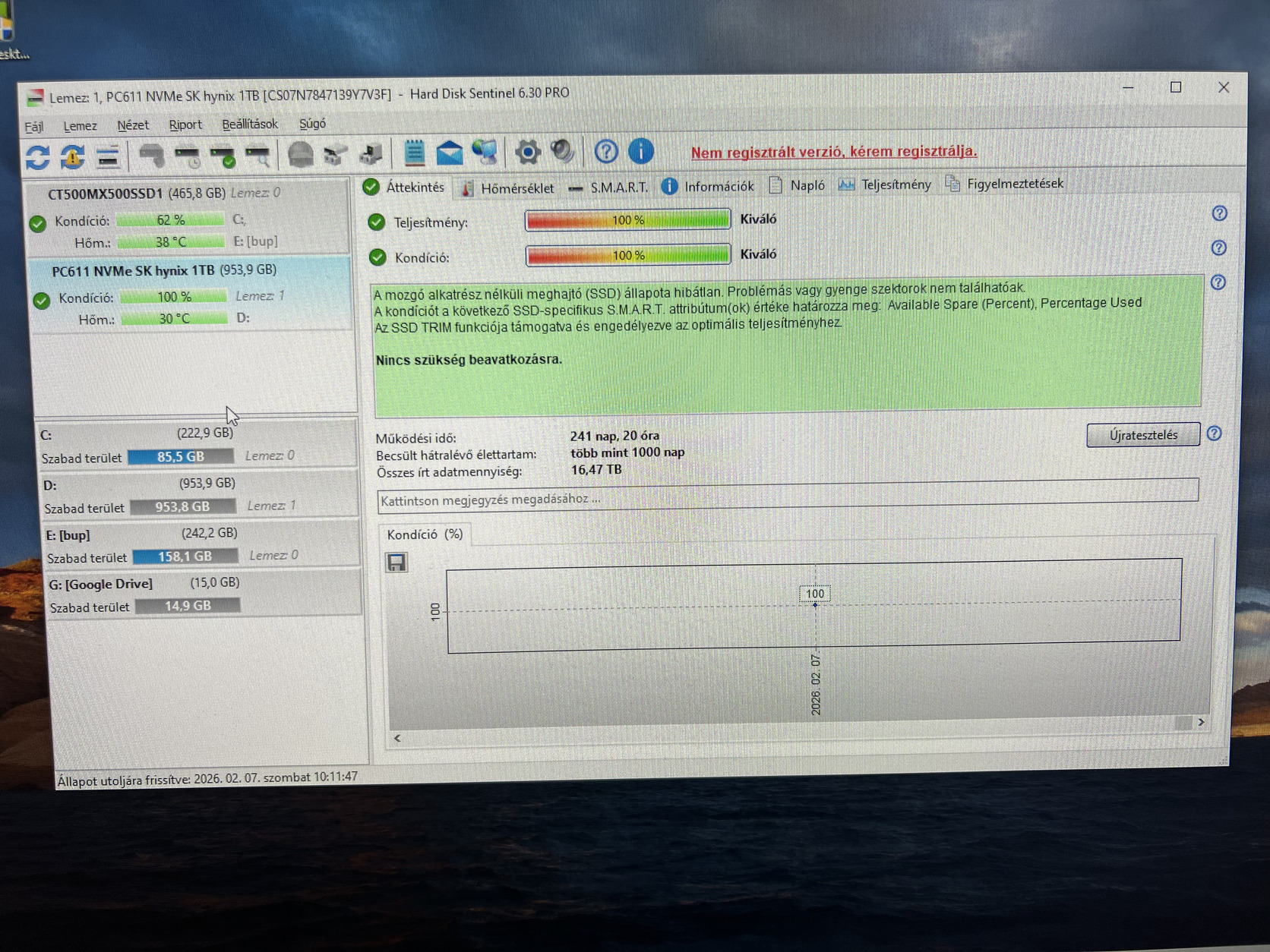
Task: Click the graph's right scroll arrow
Action: 1201,722
